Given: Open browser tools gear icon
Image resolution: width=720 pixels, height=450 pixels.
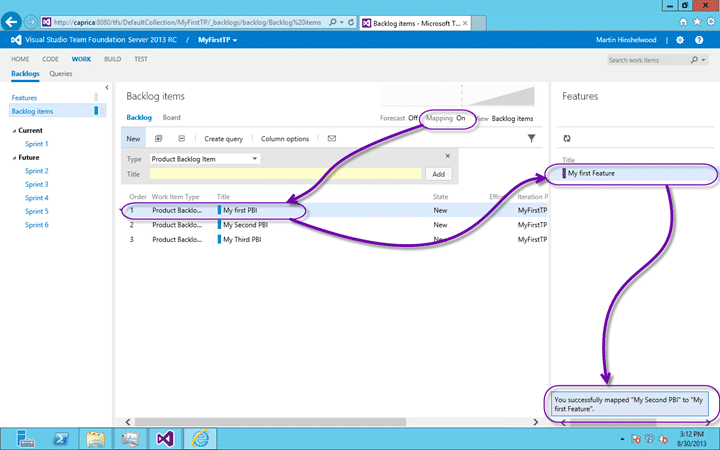Looking at the screenshot, I should pyautogui.click(x=711, y=22).
